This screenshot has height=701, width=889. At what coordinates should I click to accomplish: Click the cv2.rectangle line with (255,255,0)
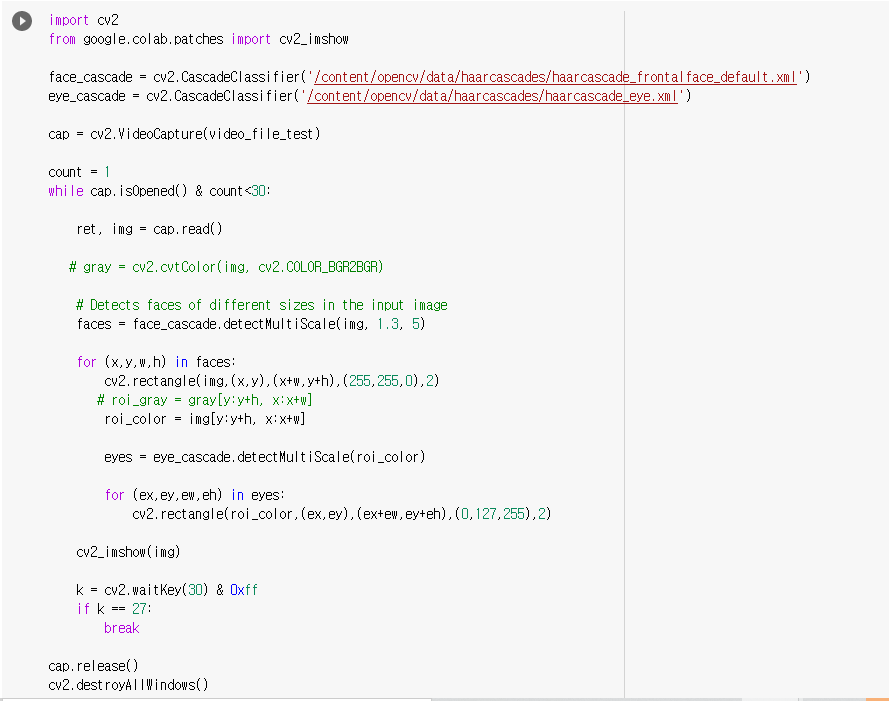coord(272,381)
